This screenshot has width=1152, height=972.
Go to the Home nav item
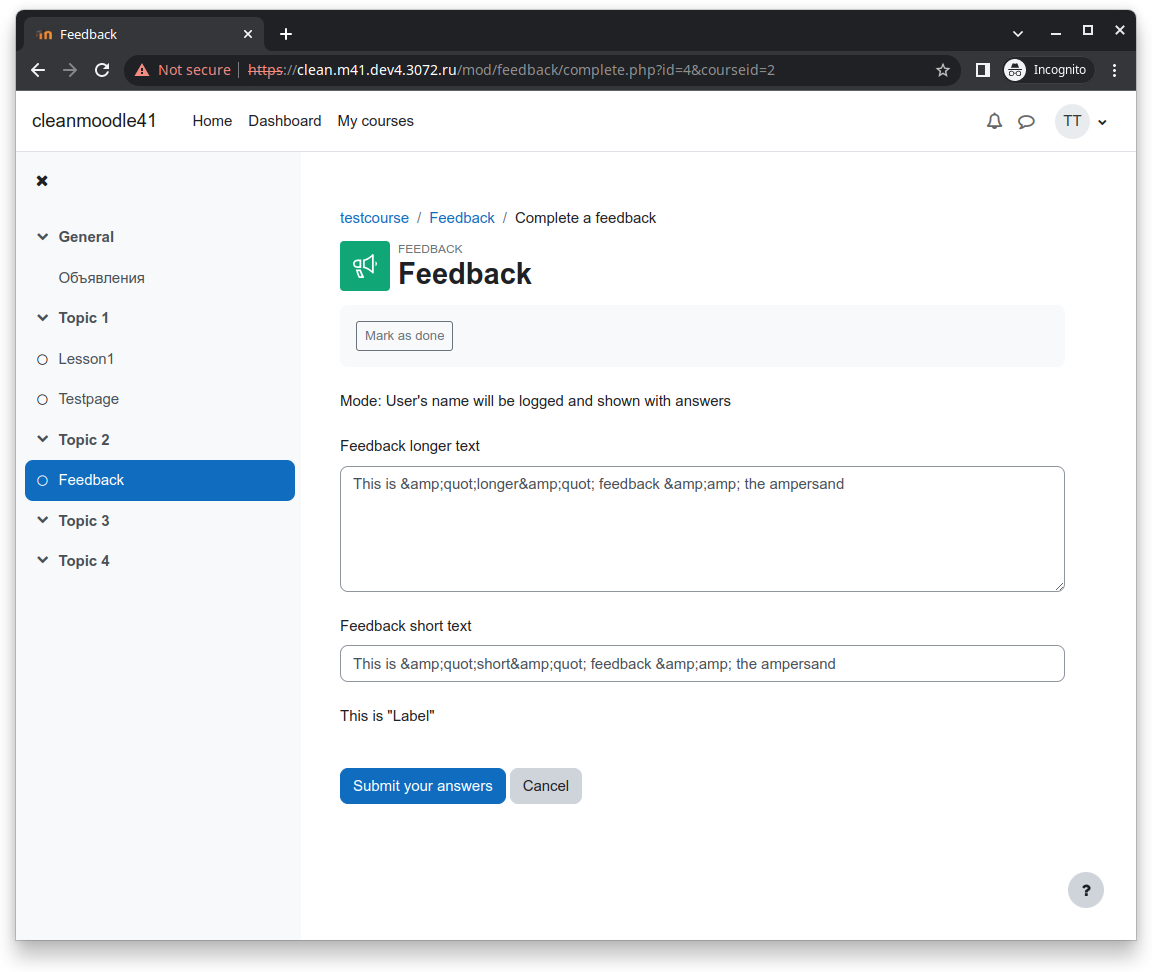click(212, 121)
